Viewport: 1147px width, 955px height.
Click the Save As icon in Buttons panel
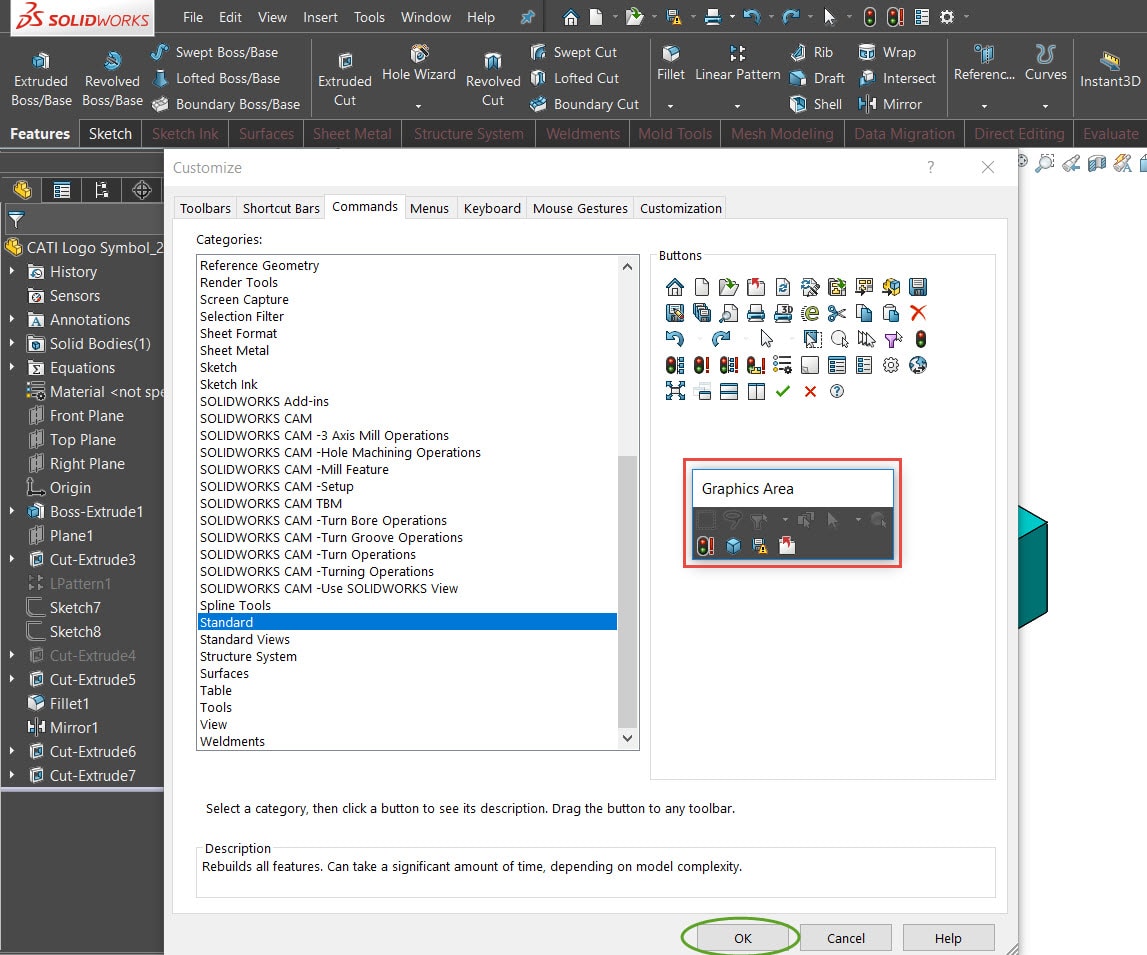click(x=675, y=313)
